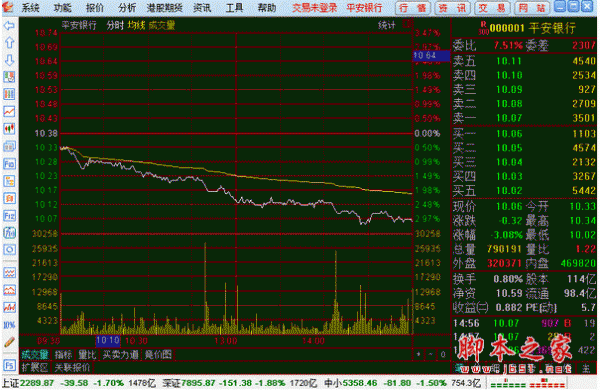This screenshot has width=600, height=390.
Task: Click the 成交量 legend label in chart header
Action: pos(162,25)
